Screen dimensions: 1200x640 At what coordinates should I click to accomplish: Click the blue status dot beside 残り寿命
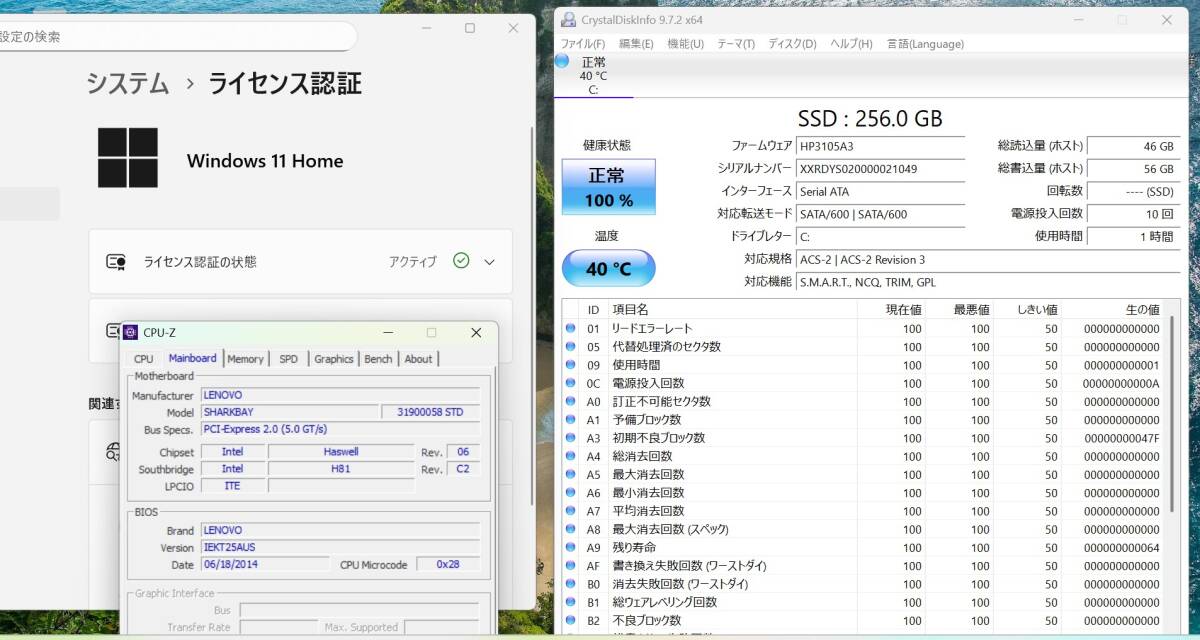click(569, 547)
